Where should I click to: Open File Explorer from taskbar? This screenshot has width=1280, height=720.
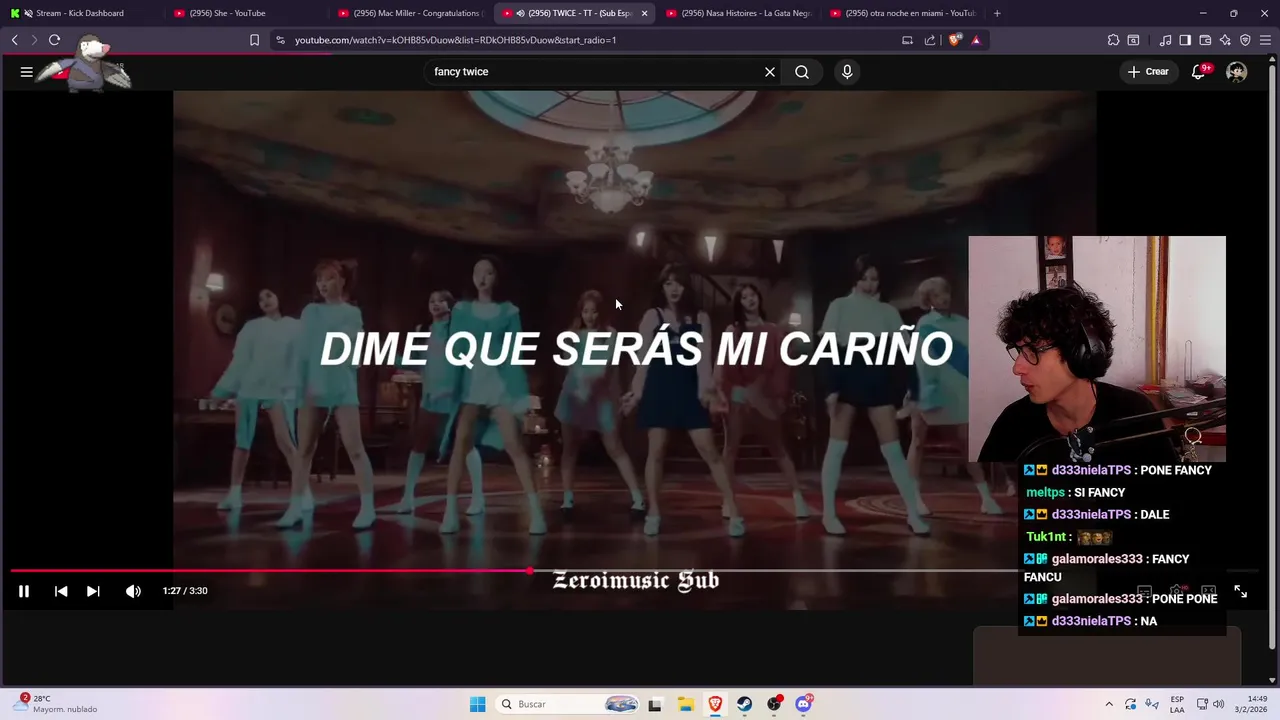[x=686, y=704]
